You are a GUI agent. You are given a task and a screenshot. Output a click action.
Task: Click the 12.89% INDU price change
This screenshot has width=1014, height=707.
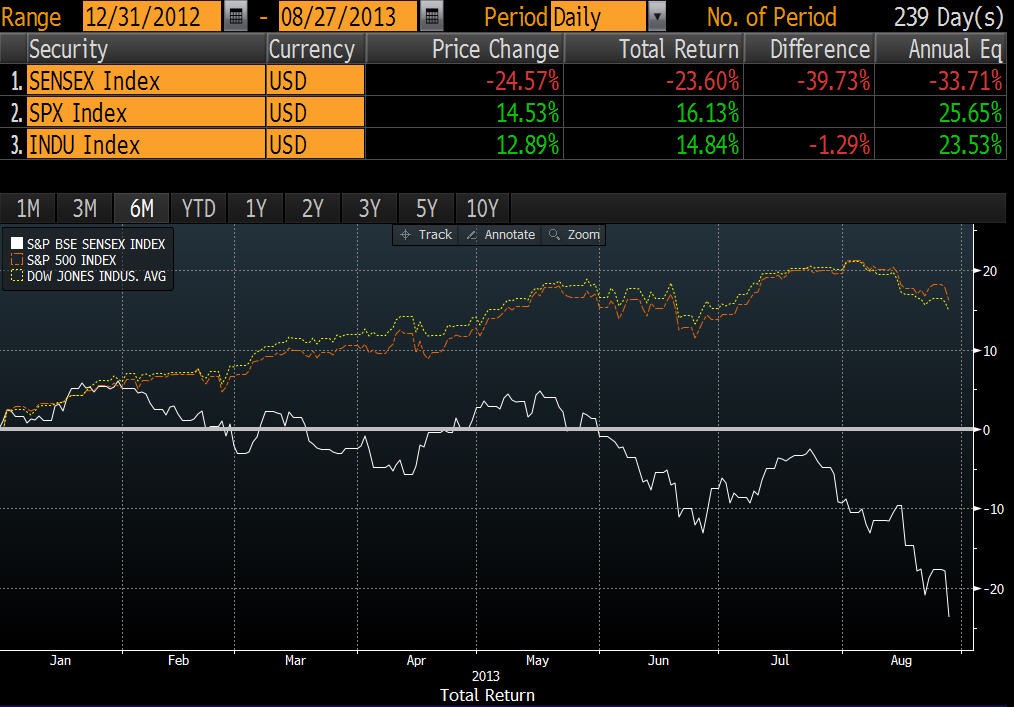click(x=528, y=144)
